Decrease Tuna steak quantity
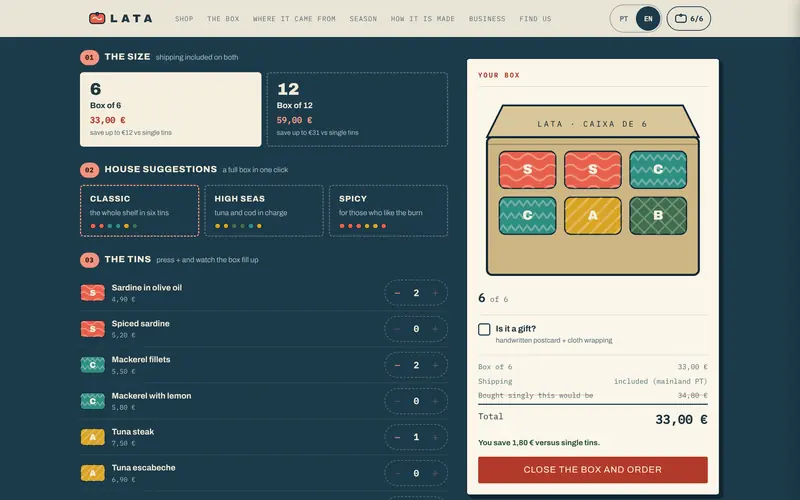Image resolution: width=800 pixels, height=500 pixels. click(397, 437)
